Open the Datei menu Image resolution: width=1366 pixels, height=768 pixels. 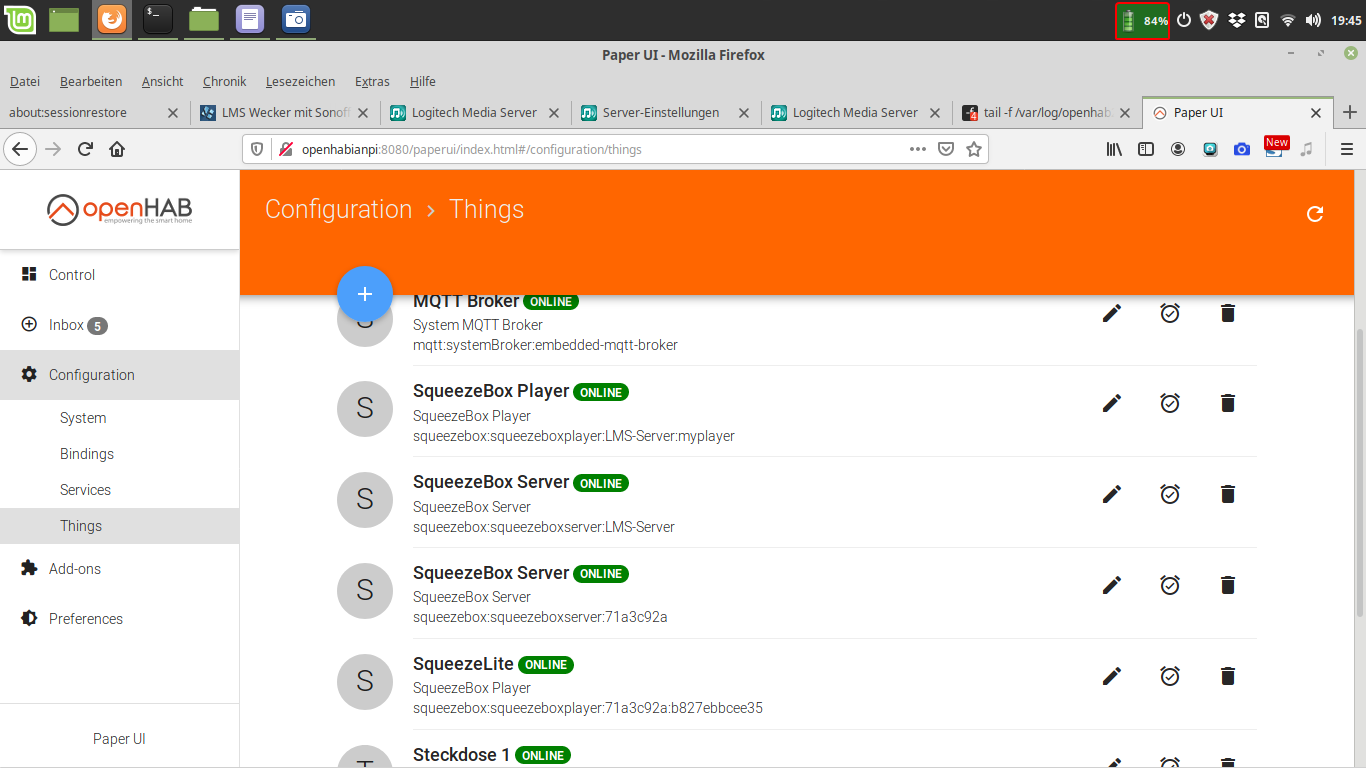[25, 81]
